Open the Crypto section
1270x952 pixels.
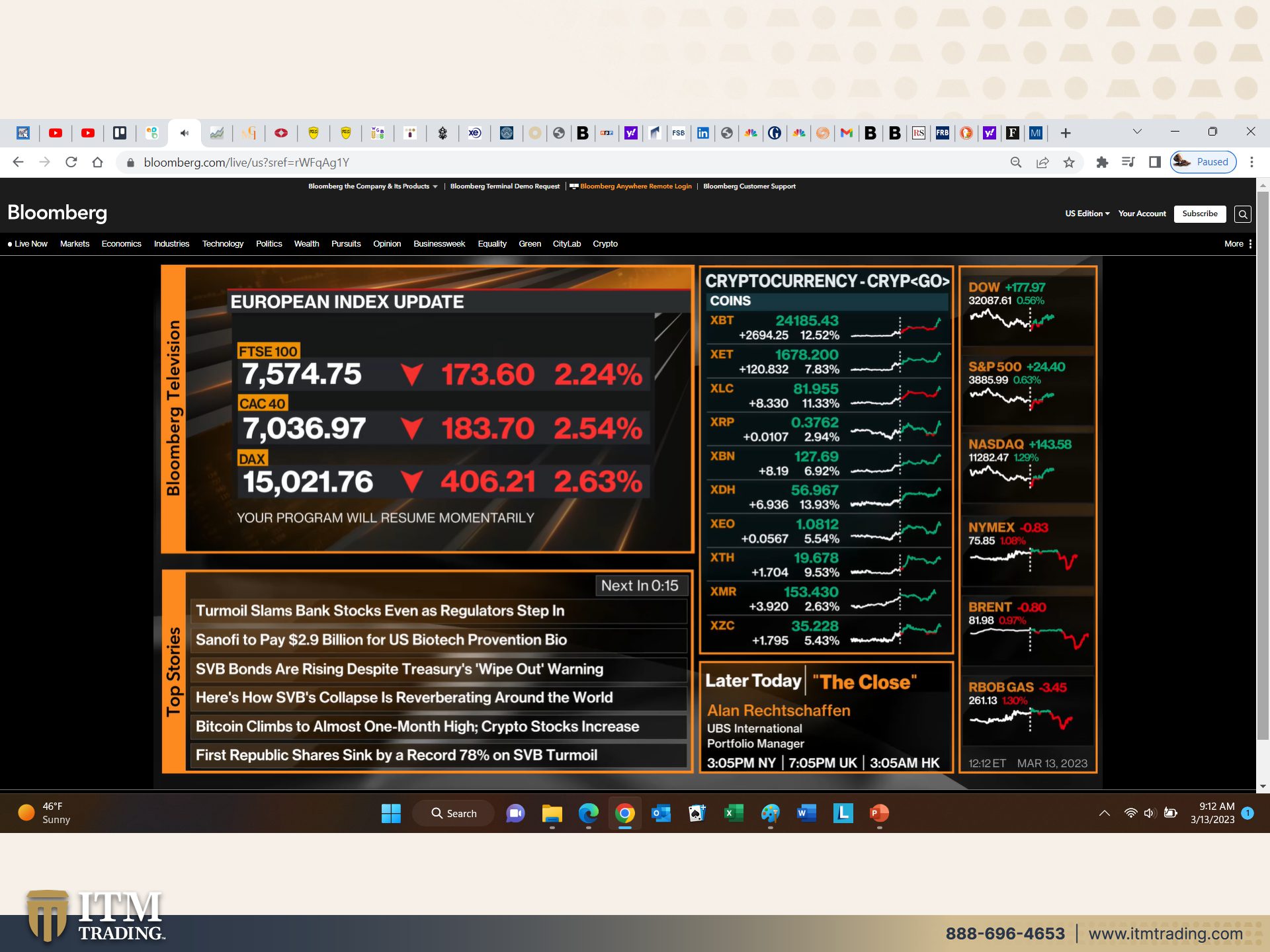[605, 244]
